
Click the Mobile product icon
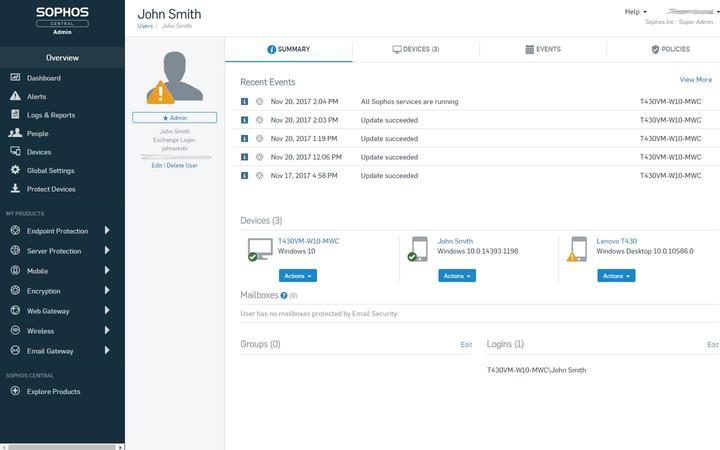coord(15,270)
